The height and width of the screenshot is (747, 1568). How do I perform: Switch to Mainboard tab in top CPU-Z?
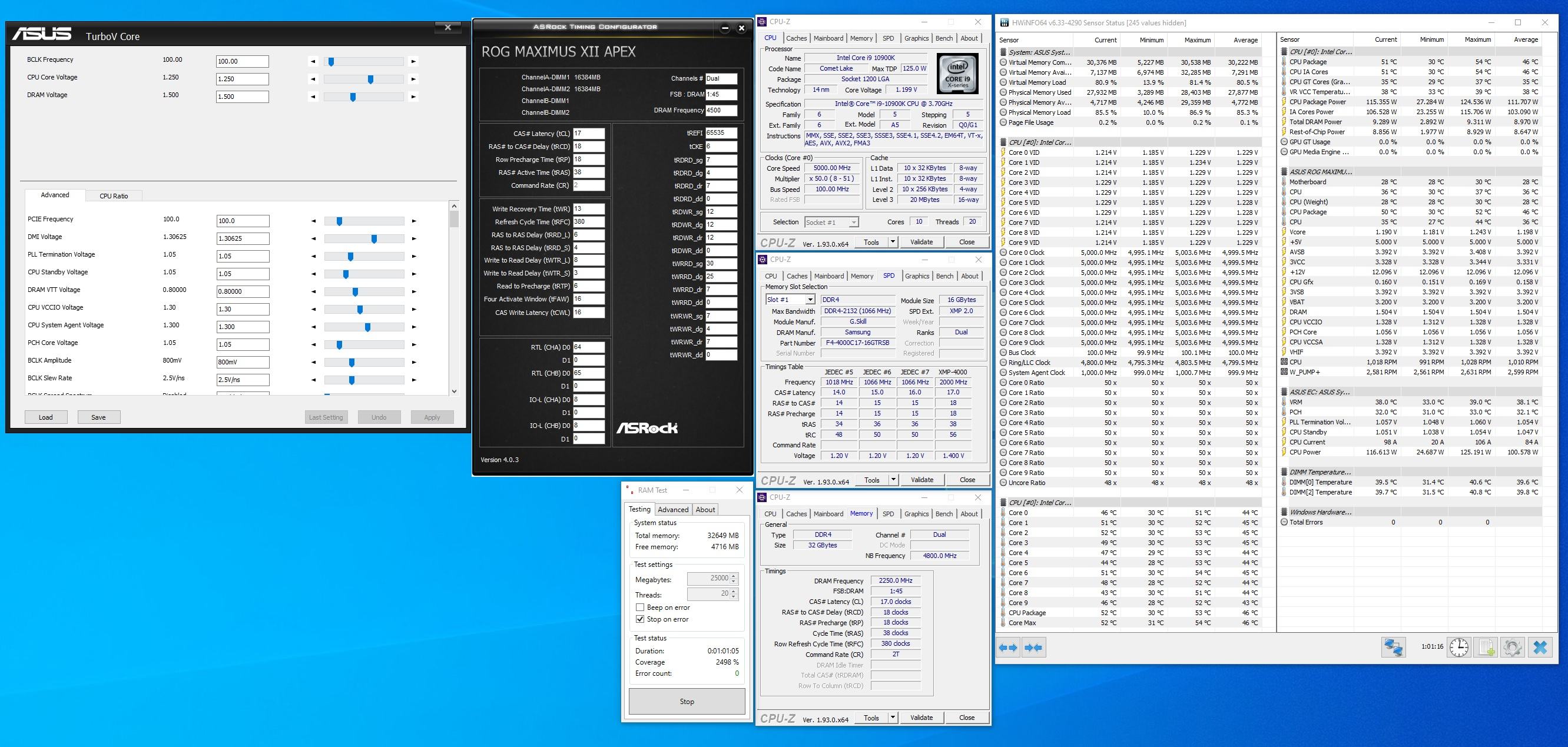point(828,38)
